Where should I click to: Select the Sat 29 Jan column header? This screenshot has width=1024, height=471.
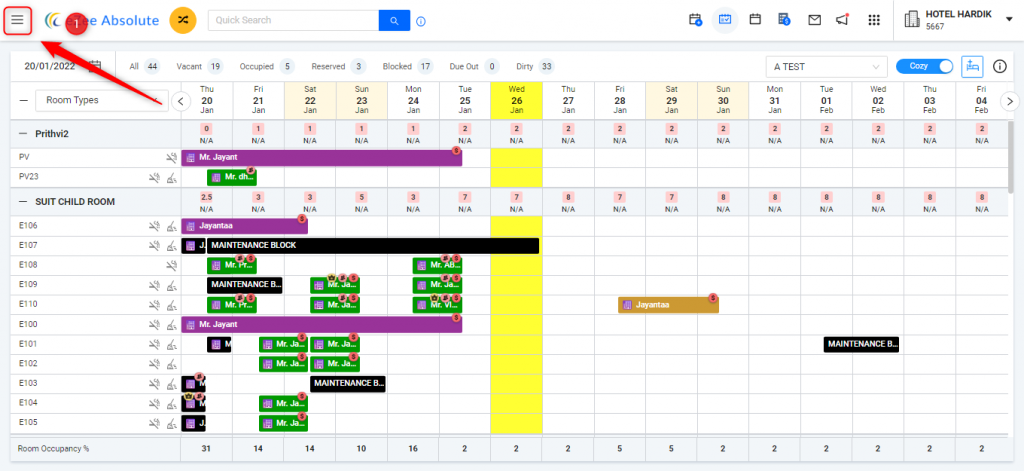click(x=671, y=100)
